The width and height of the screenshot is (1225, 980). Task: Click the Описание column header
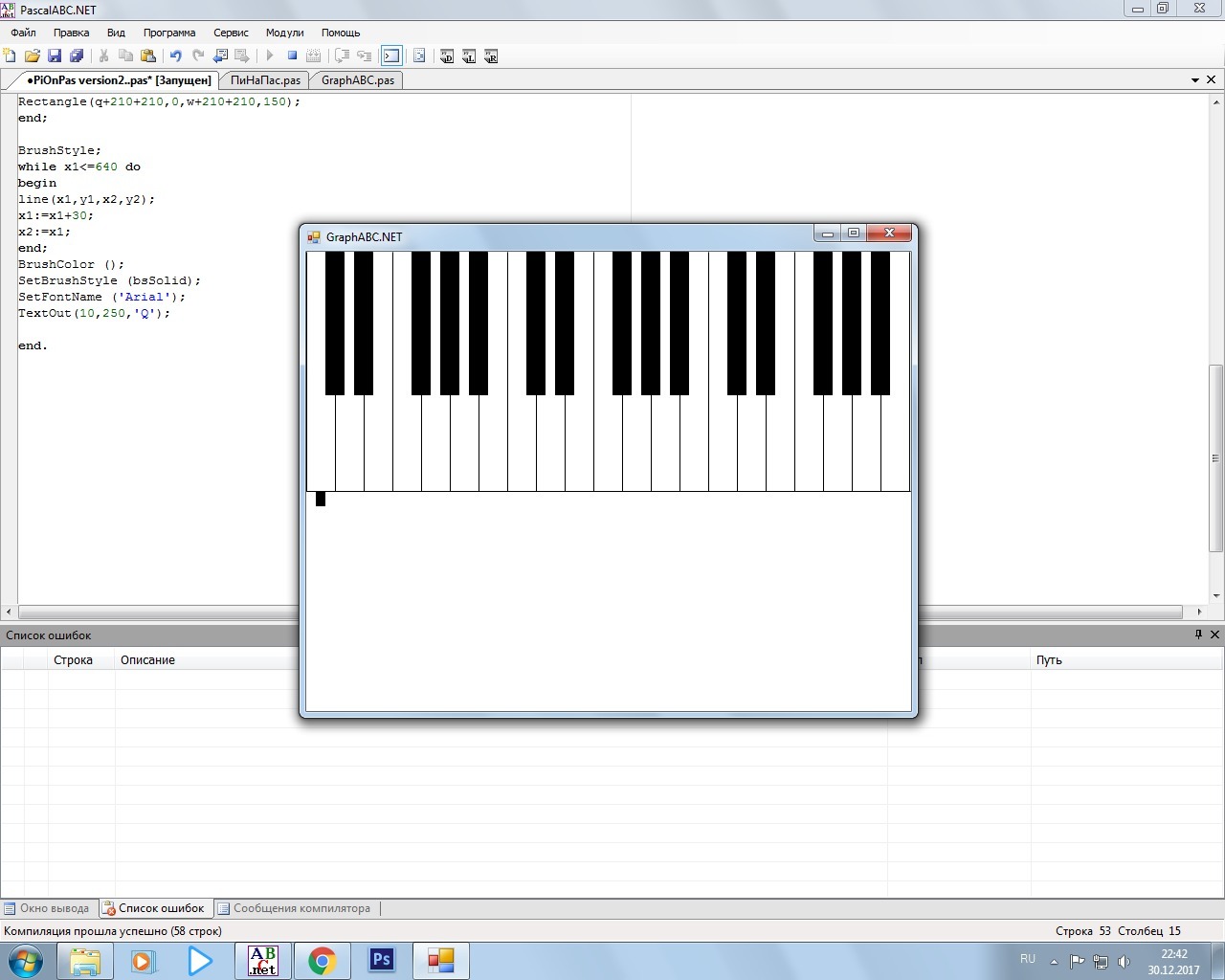[x=147, y=660]
